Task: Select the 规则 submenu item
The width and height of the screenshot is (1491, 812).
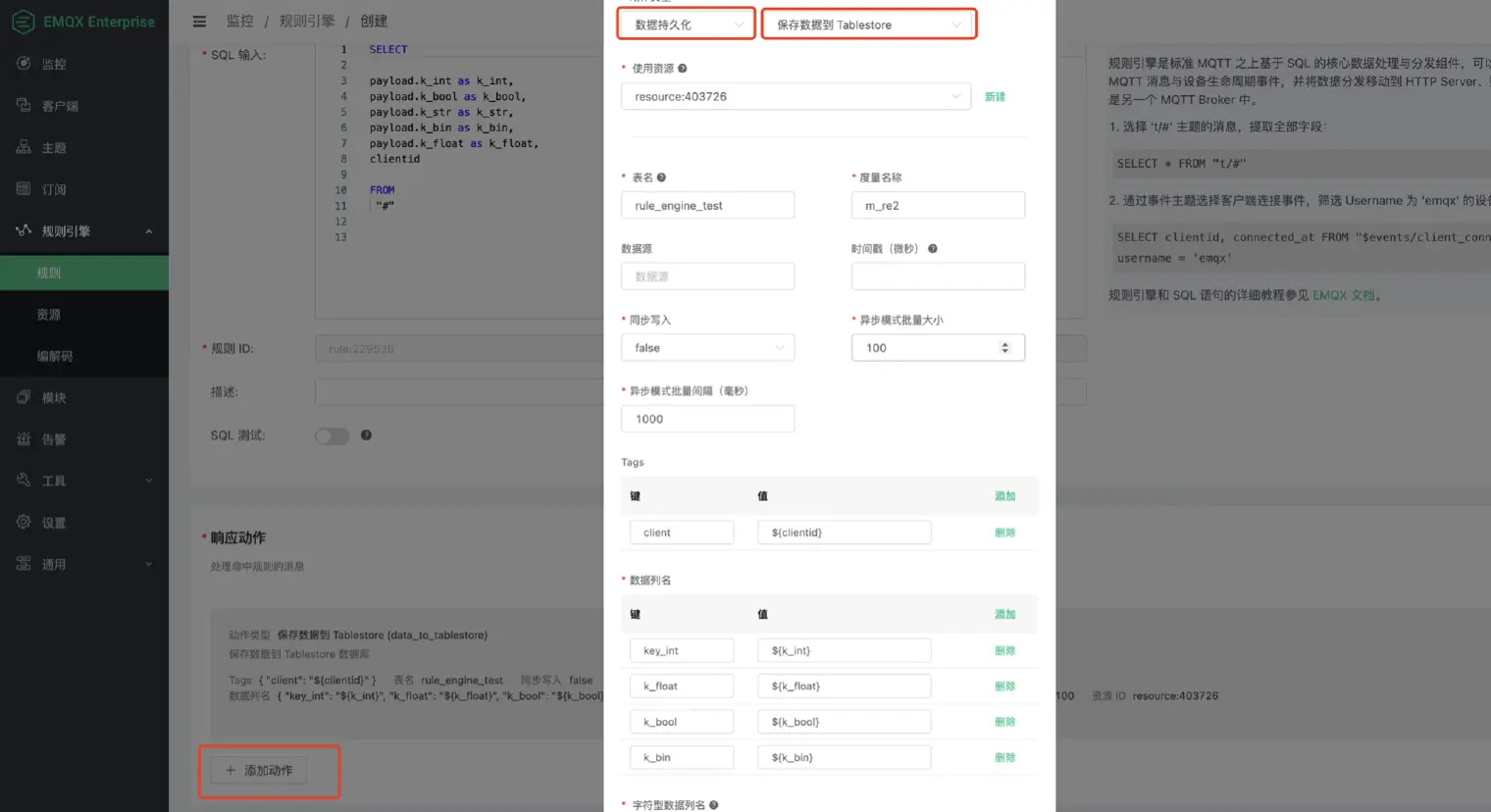Action: click(84, 273)
